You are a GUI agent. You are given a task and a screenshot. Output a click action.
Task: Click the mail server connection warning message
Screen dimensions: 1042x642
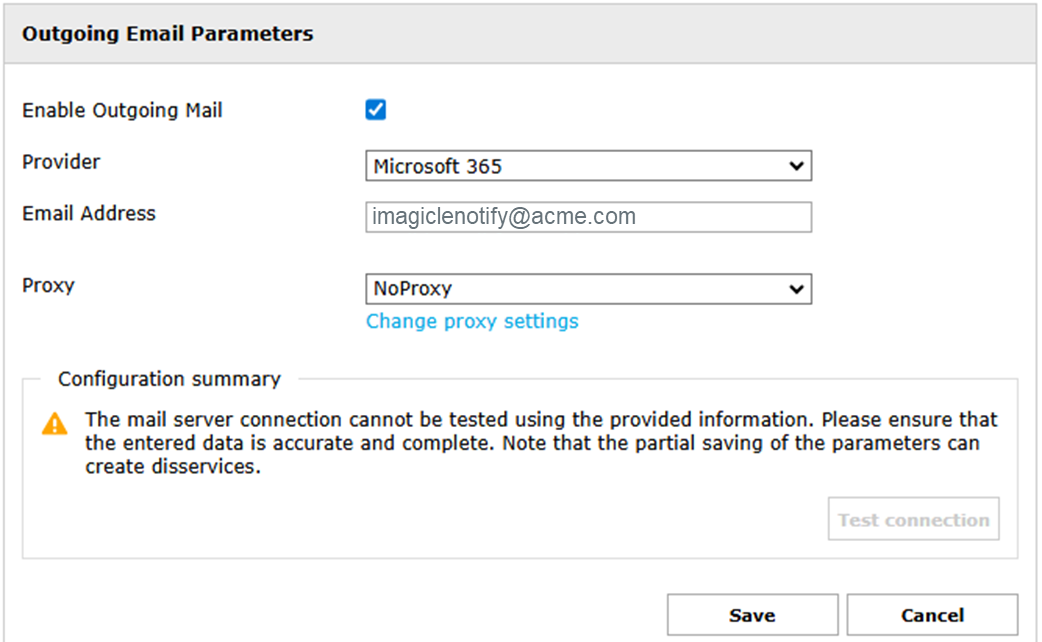tap(540, 442)
